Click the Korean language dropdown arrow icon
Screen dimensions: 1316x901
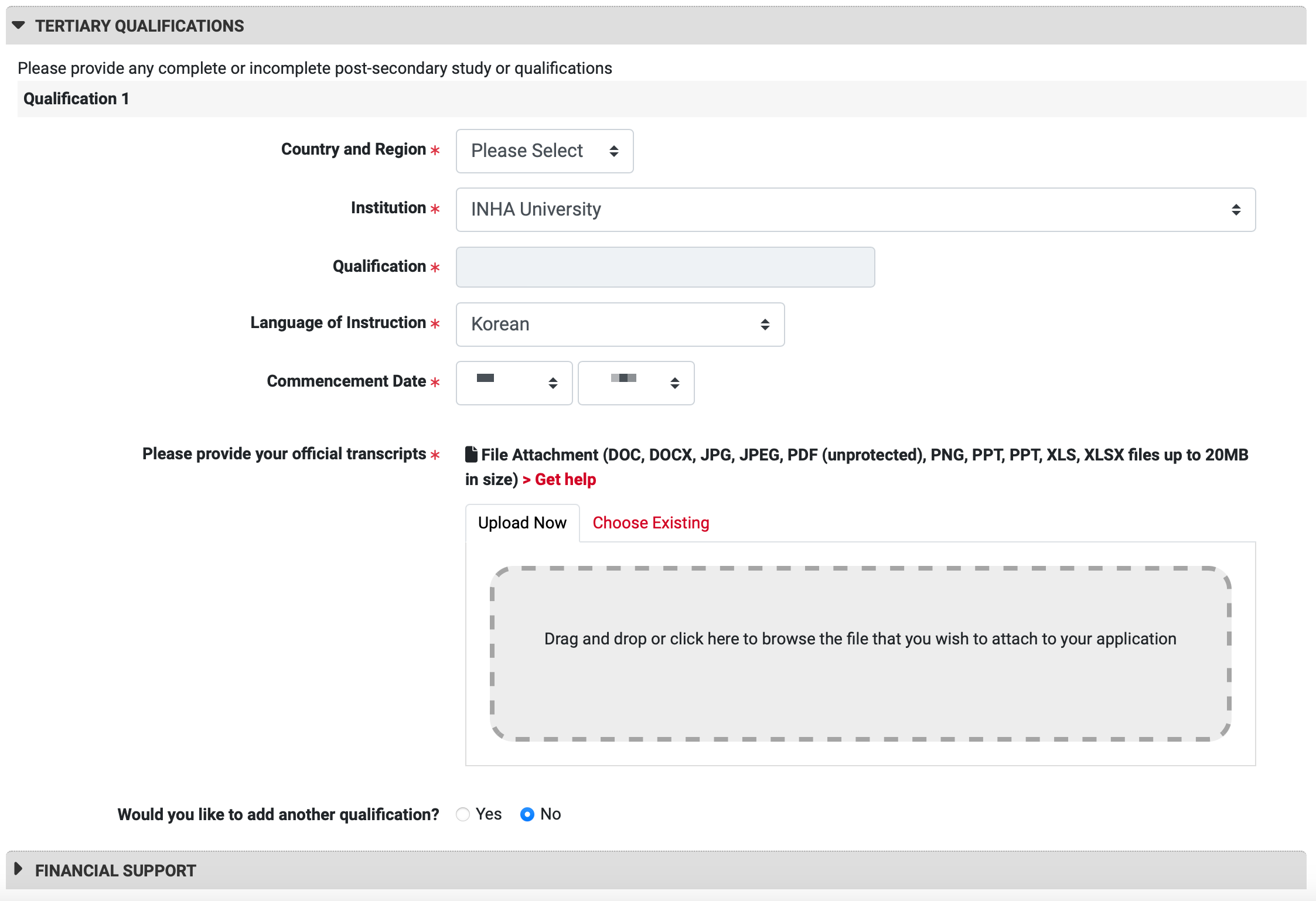(765, 325)
